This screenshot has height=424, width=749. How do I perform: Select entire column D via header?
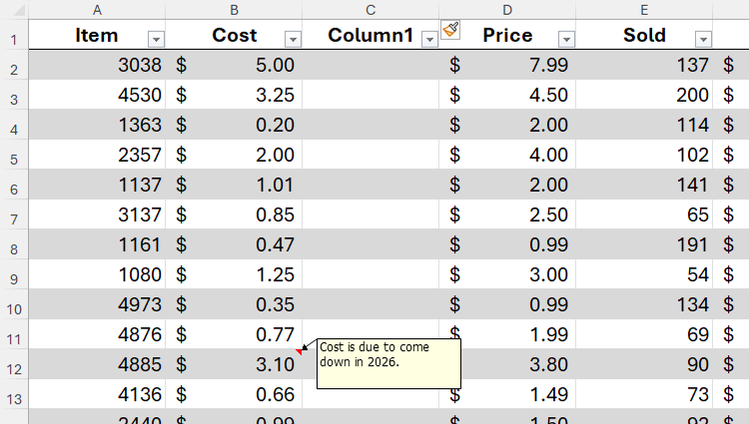[507, 10]
